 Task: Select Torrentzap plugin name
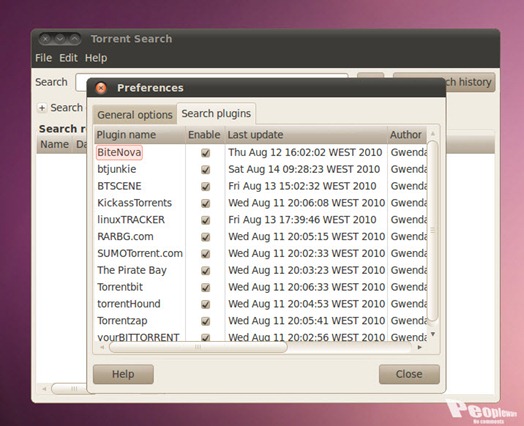click(x=122, y=321)
